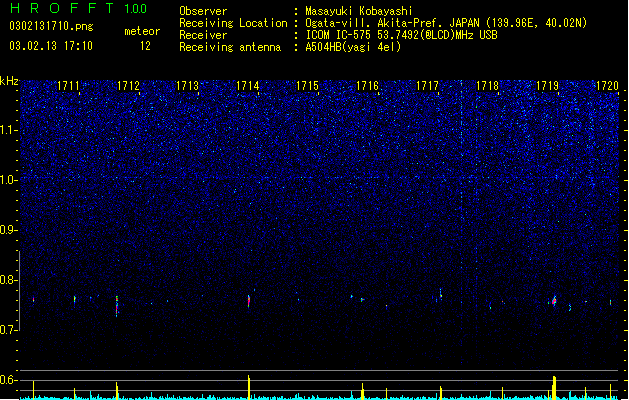
Task: Click the meteor count number 12
Action: coord(145,46)
